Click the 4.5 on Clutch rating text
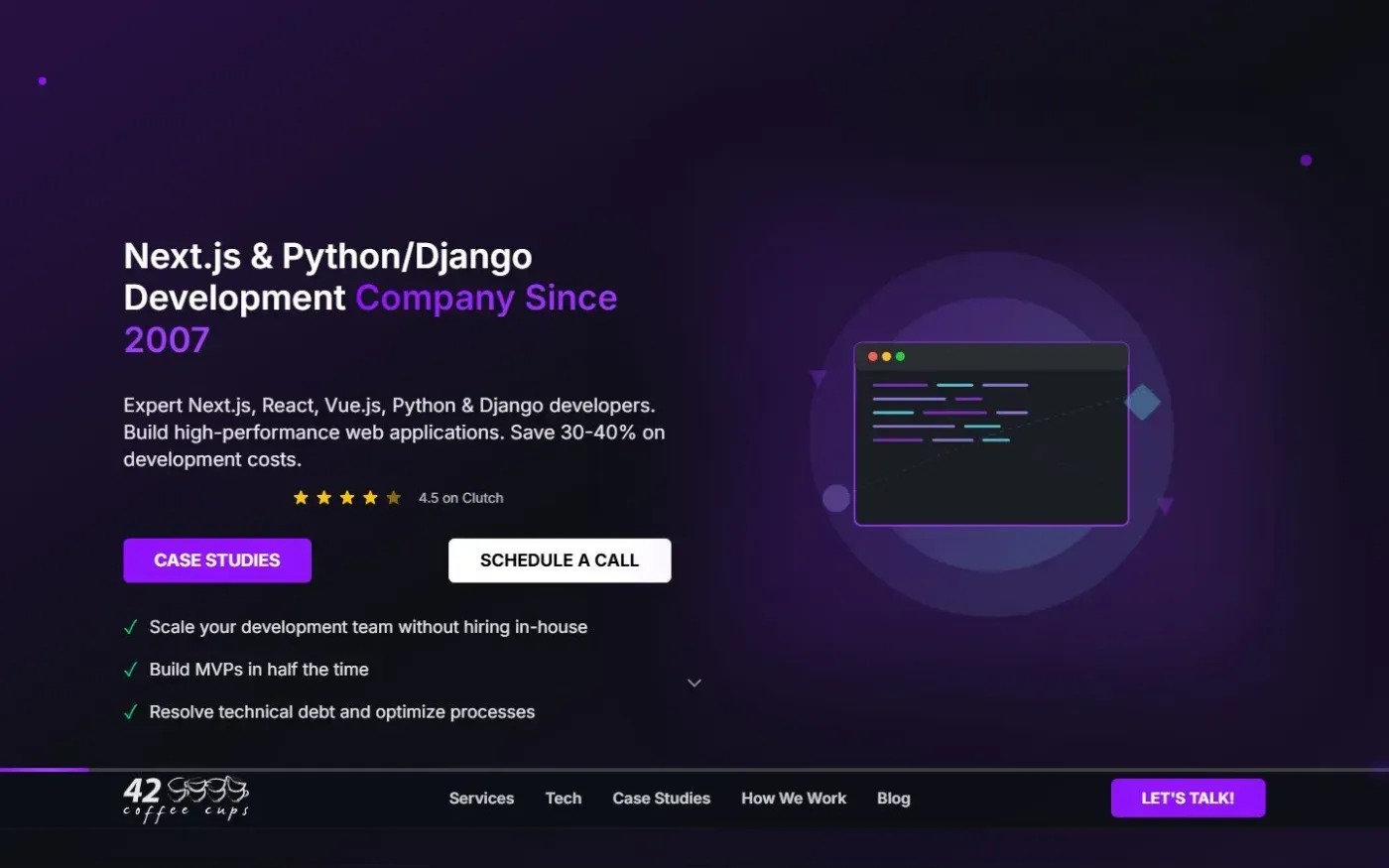Image resolution: width=1389 pixels, height=868 pixels. coord(460,498)
